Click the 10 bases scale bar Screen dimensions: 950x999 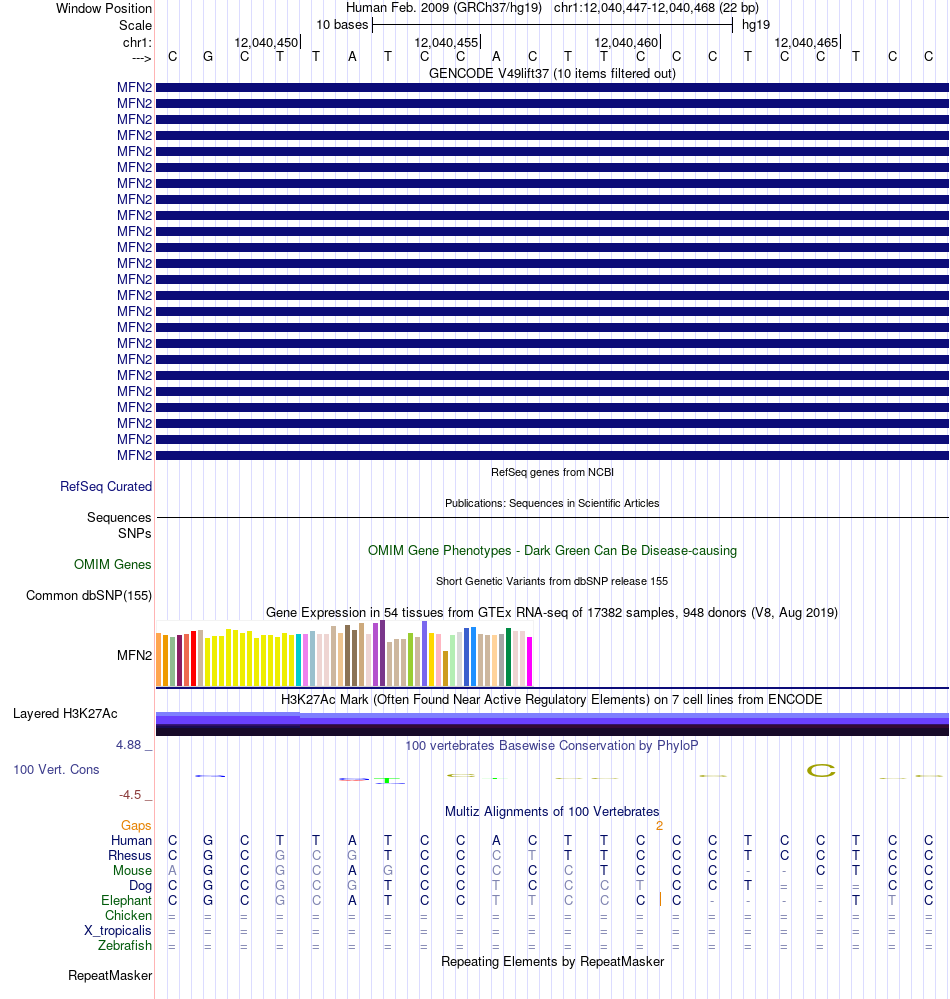coord(552,25)
